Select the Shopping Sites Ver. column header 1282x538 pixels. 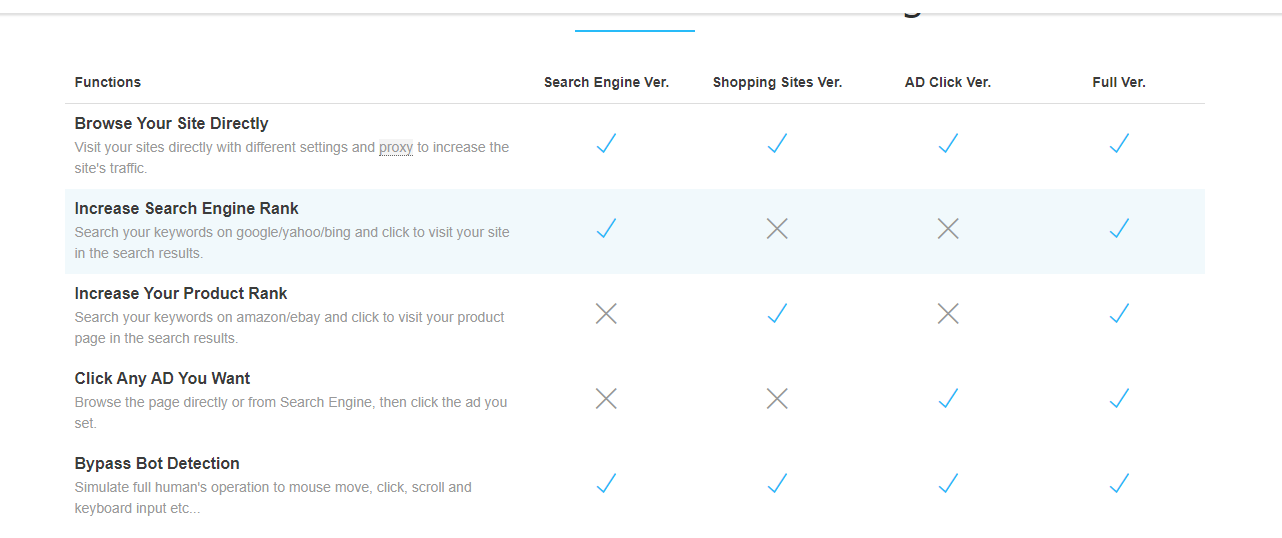click(777, 82)
